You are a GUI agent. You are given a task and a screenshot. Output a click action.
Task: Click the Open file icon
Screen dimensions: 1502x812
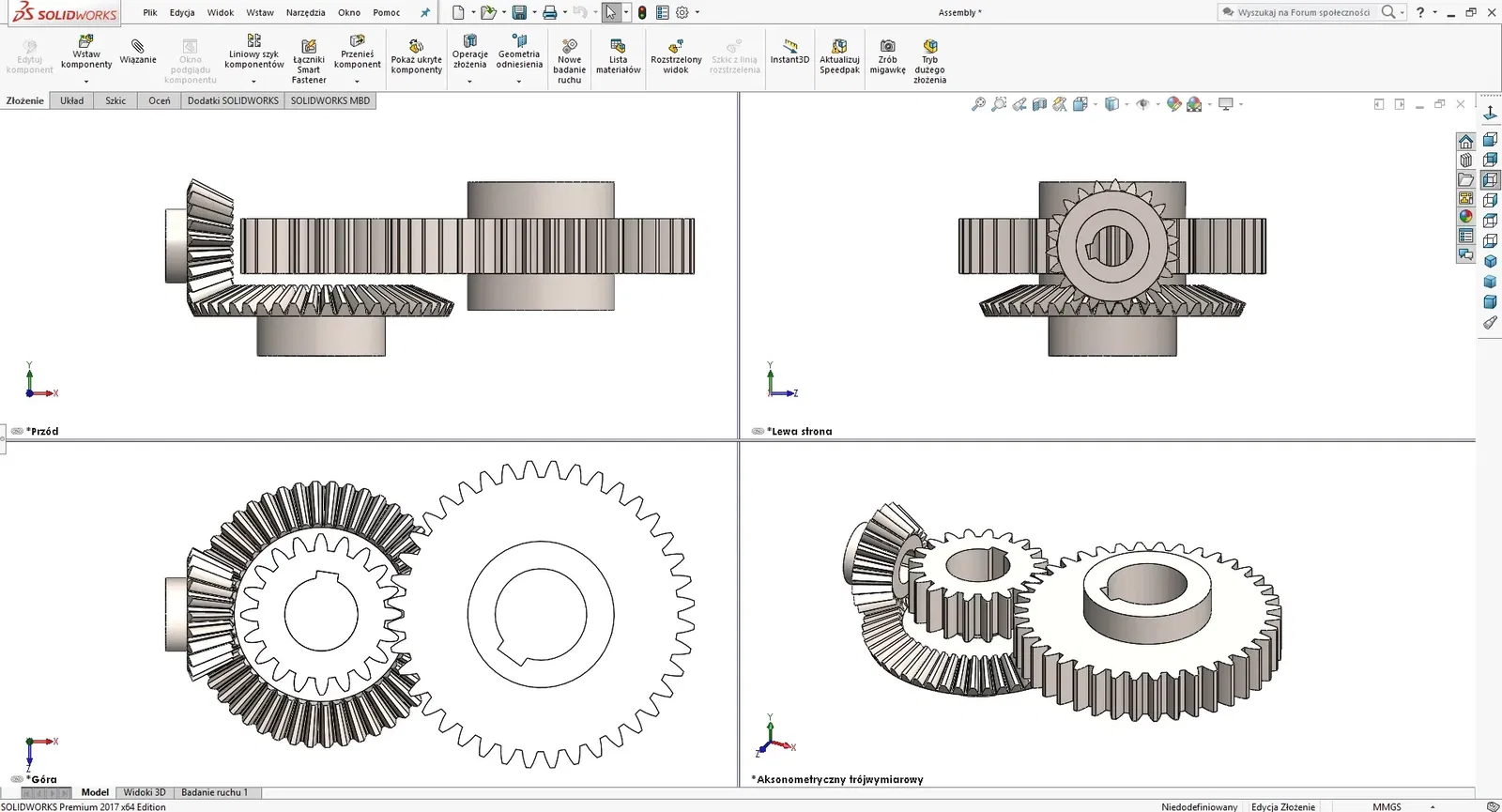(x=488, y=12)
